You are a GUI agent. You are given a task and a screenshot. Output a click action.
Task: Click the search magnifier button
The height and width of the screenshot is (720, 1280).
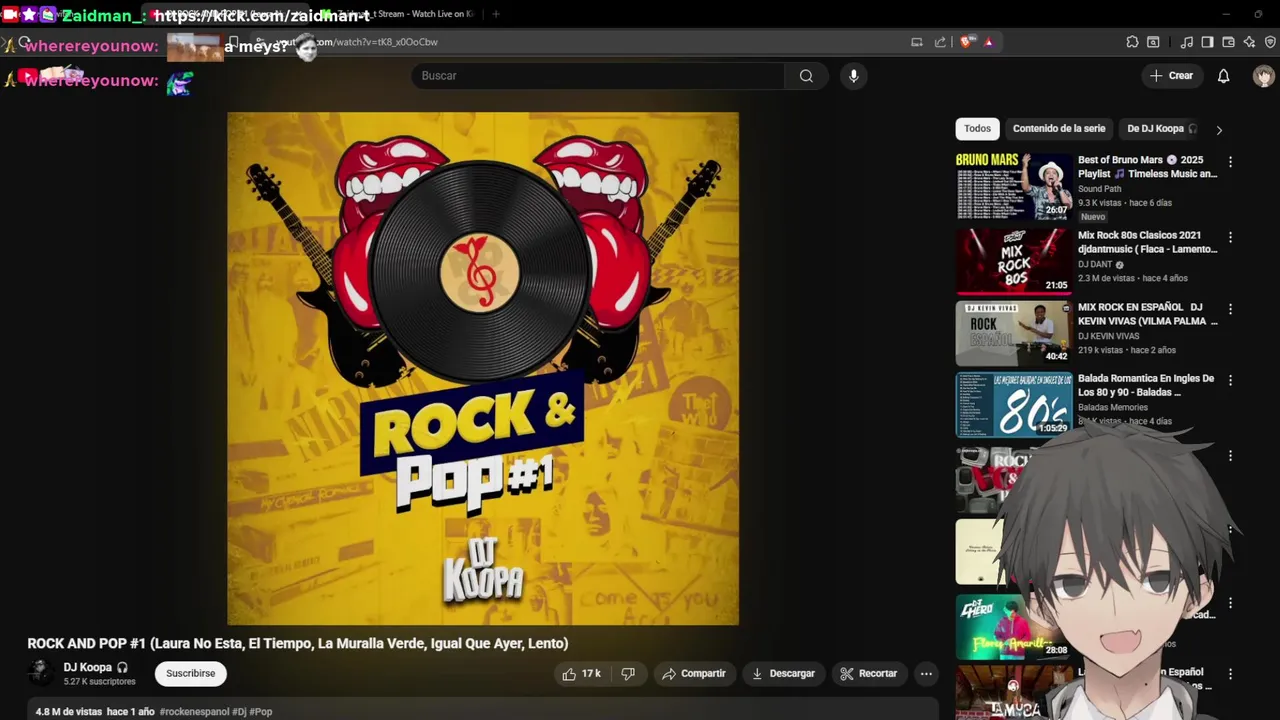(806, 76)
